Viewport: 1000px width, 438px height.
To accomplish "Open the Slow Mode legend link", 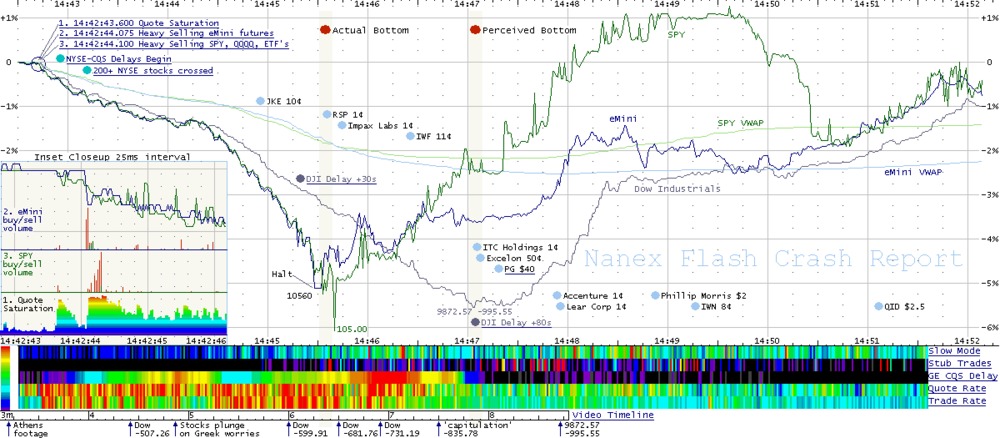I will click(x=954, y=351).
